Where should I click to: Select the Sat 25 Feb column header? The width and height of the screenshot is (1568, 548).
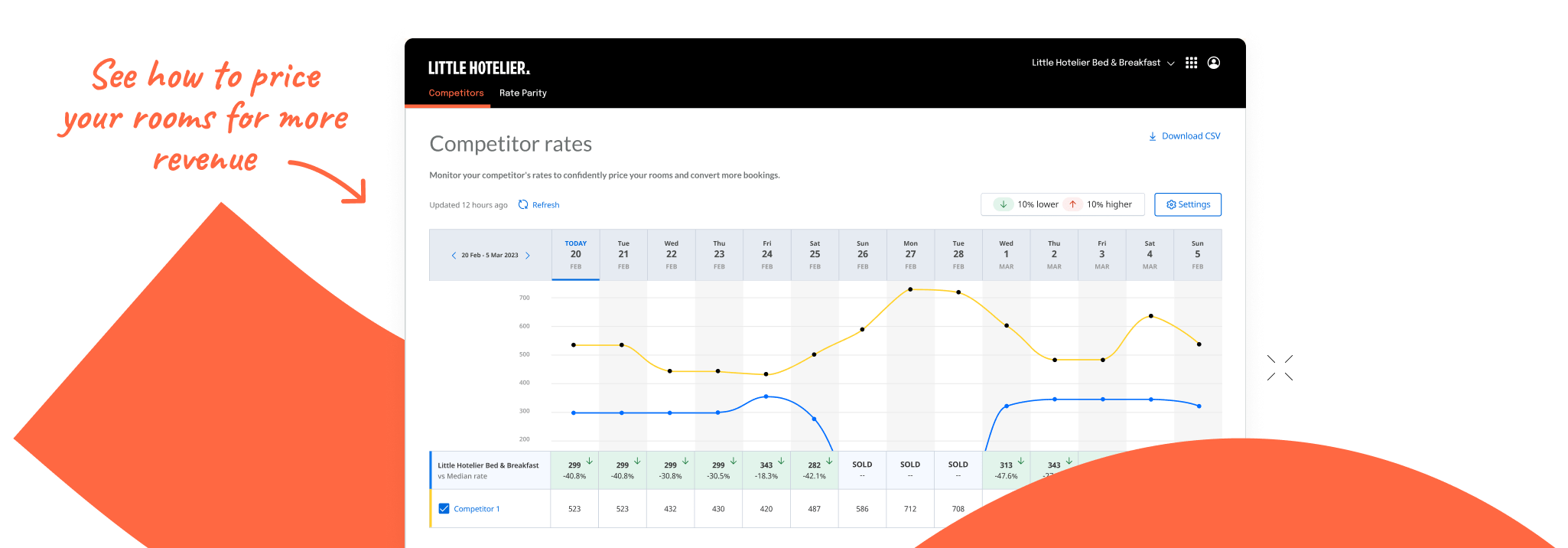pyautogui.click(x=815, y=255)
